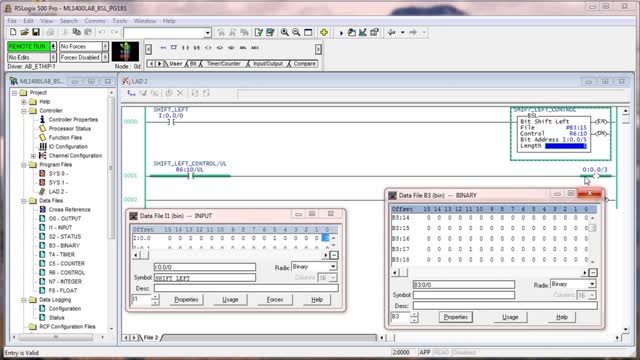640x360 pixels.
Task: Save the project with the floppy icon
Action: point(36,32)
